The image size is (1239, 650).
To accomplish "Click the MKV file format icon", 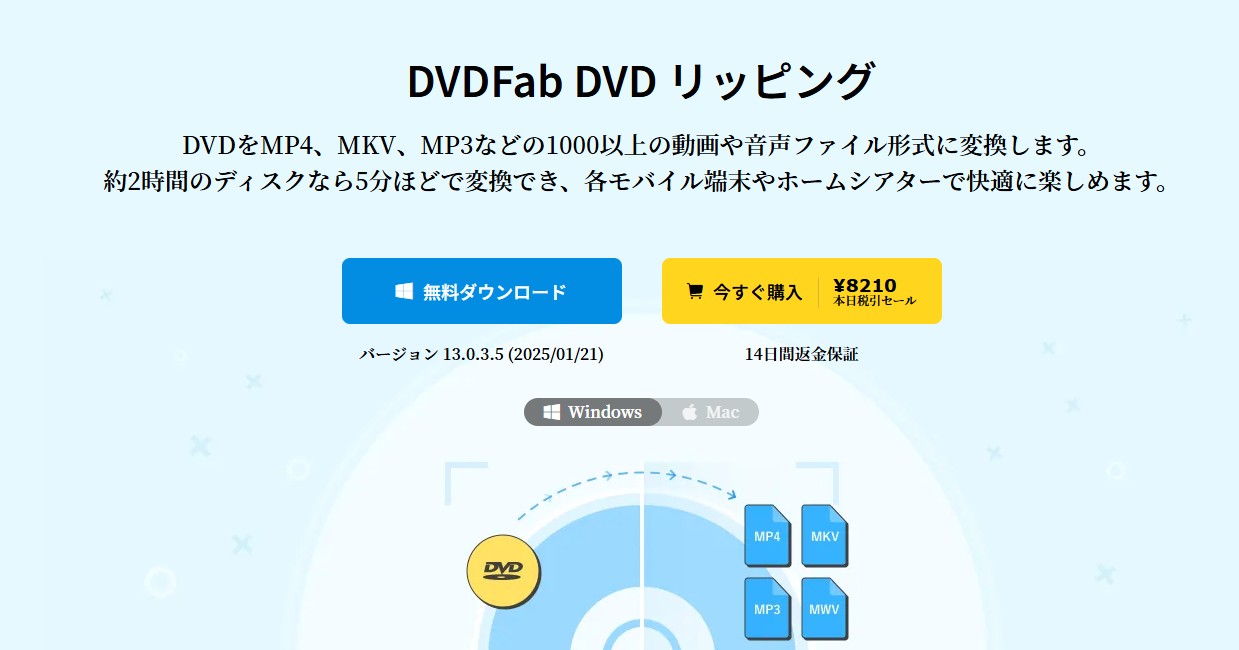I will click(824, 536).
